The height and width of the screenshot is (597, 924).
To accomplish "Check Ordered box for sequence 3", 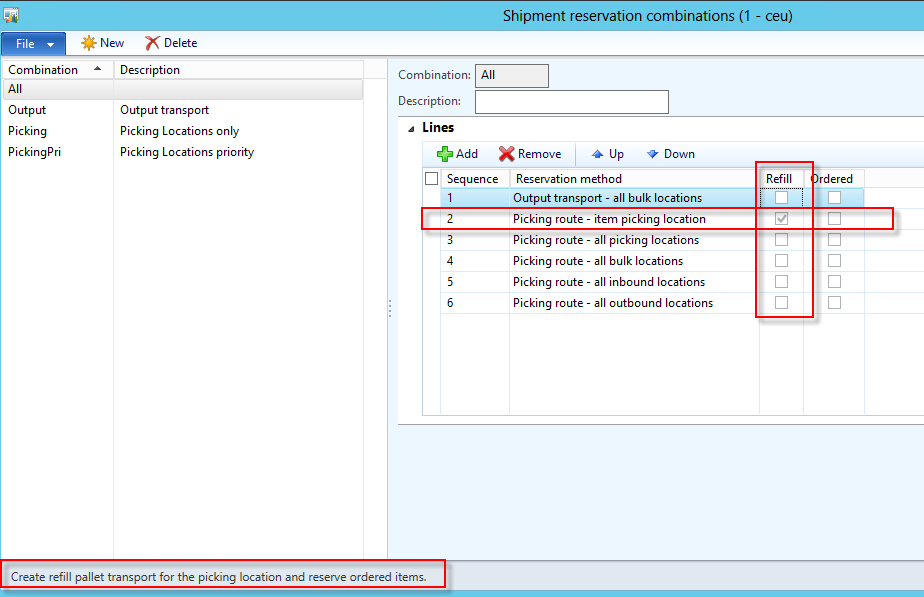I will tap(834, 240).
